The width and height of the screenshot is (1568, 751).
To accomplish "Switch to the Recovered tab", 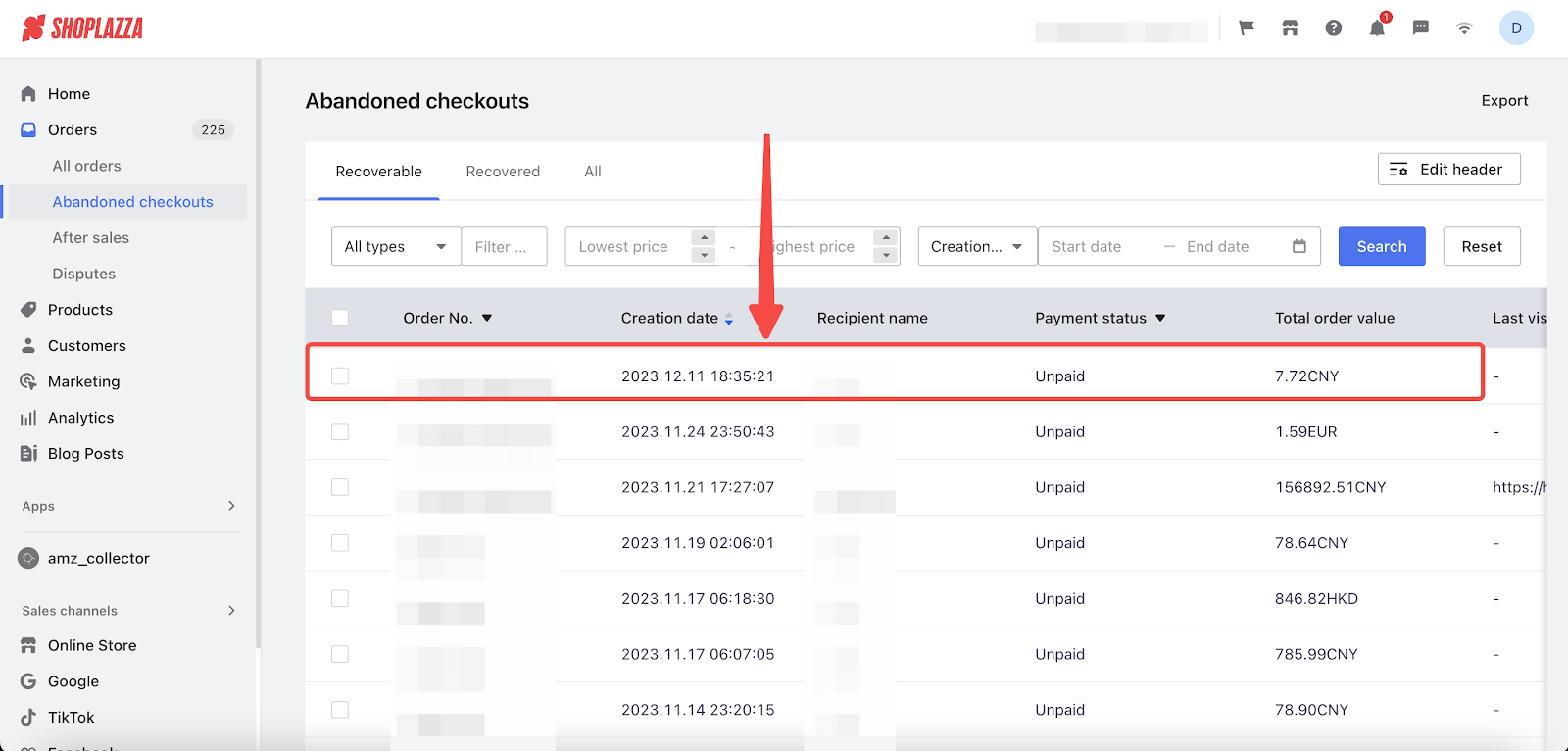I will (x=503, y=172).
